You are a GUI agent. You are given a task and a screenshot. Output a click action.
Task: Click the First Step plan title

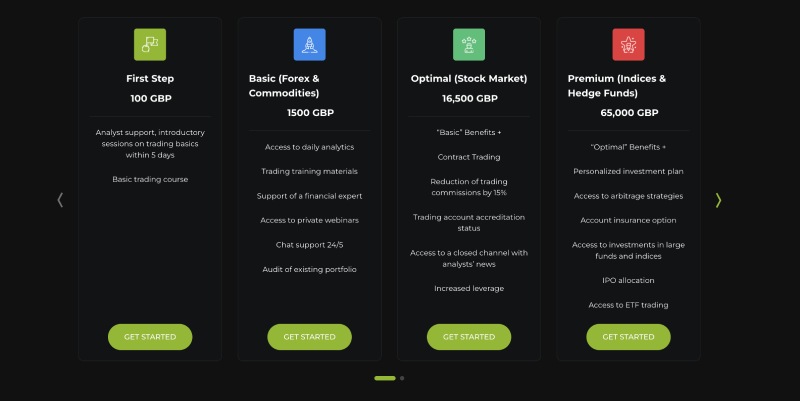coord(150,78)
